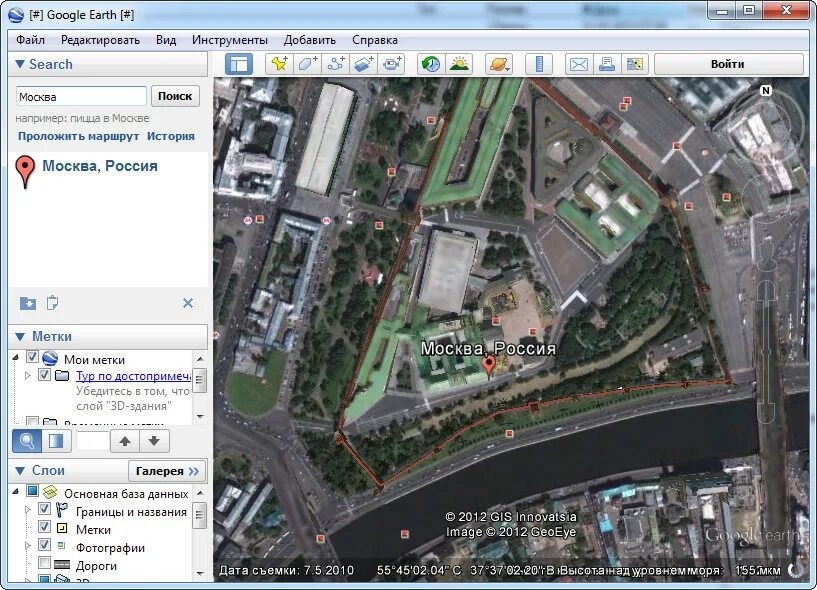This screenshot has width=817, height=590.
Task: Open the Вид menu
Action: tap(166, 40)
